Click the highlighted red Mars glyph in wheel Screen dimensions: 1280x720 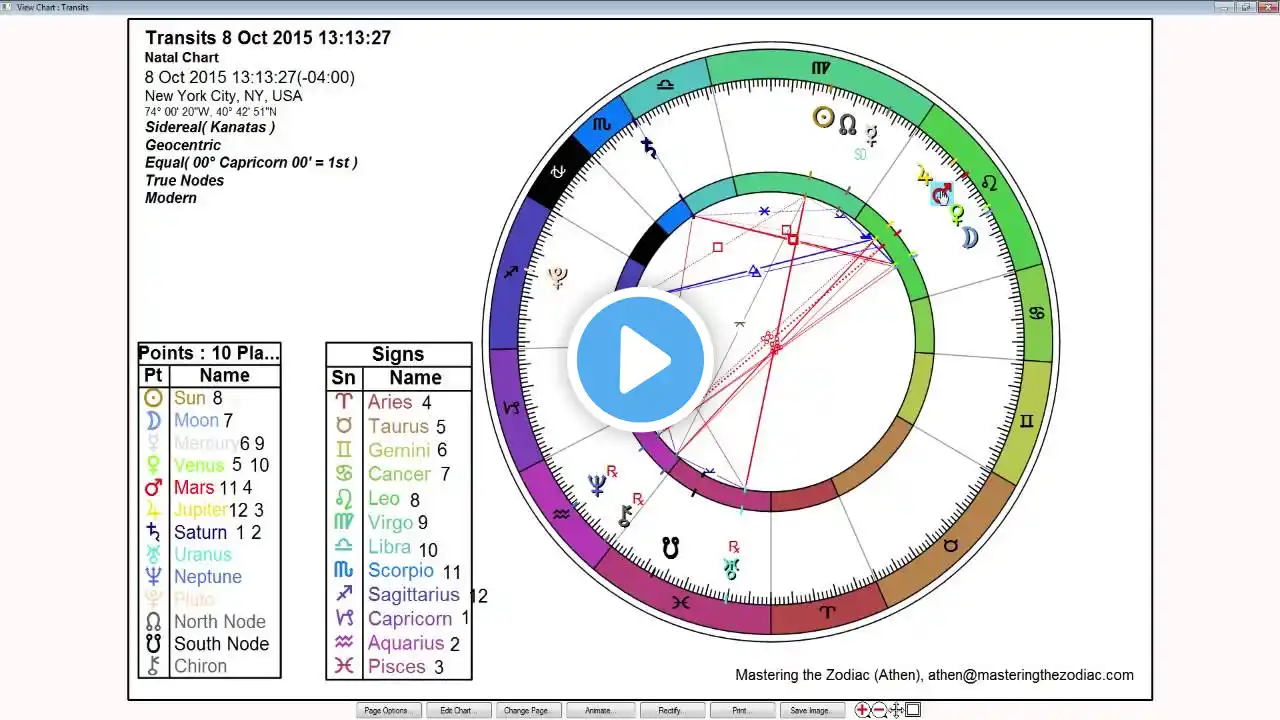pyautogui.click(x=941, y=194)
